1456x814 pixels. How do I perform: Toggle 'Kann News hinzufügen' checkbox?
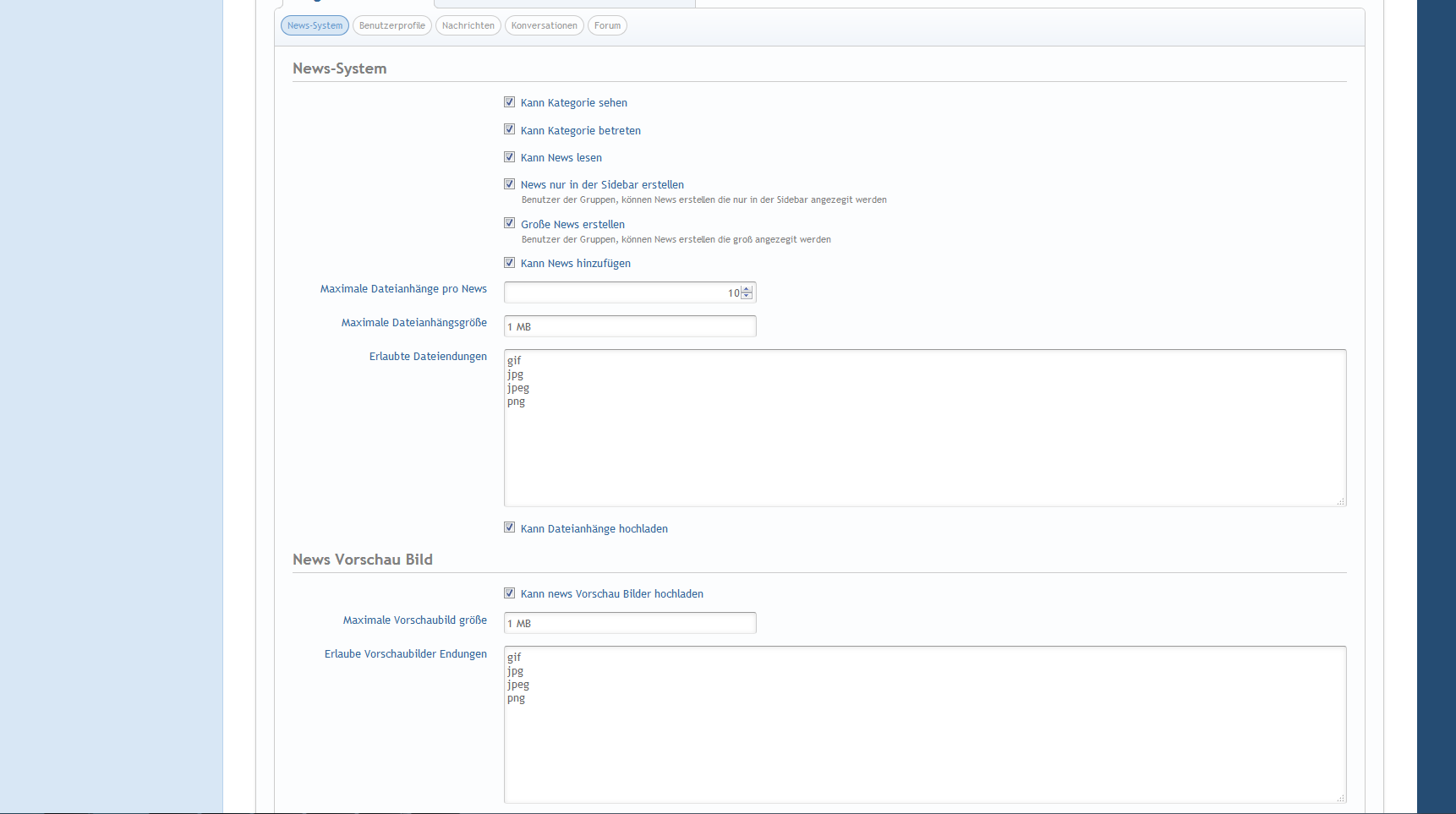click(x=509, y=263)
